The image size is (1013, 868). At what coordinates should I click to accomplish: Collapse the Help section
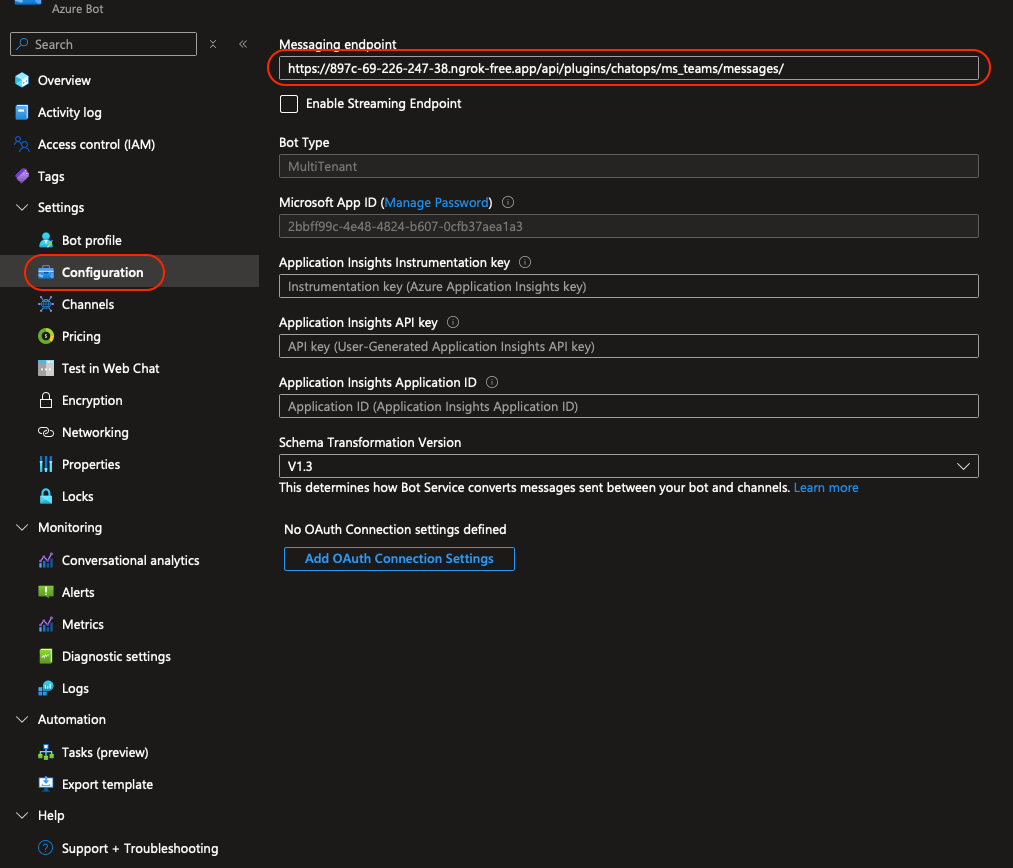point(22,816)
